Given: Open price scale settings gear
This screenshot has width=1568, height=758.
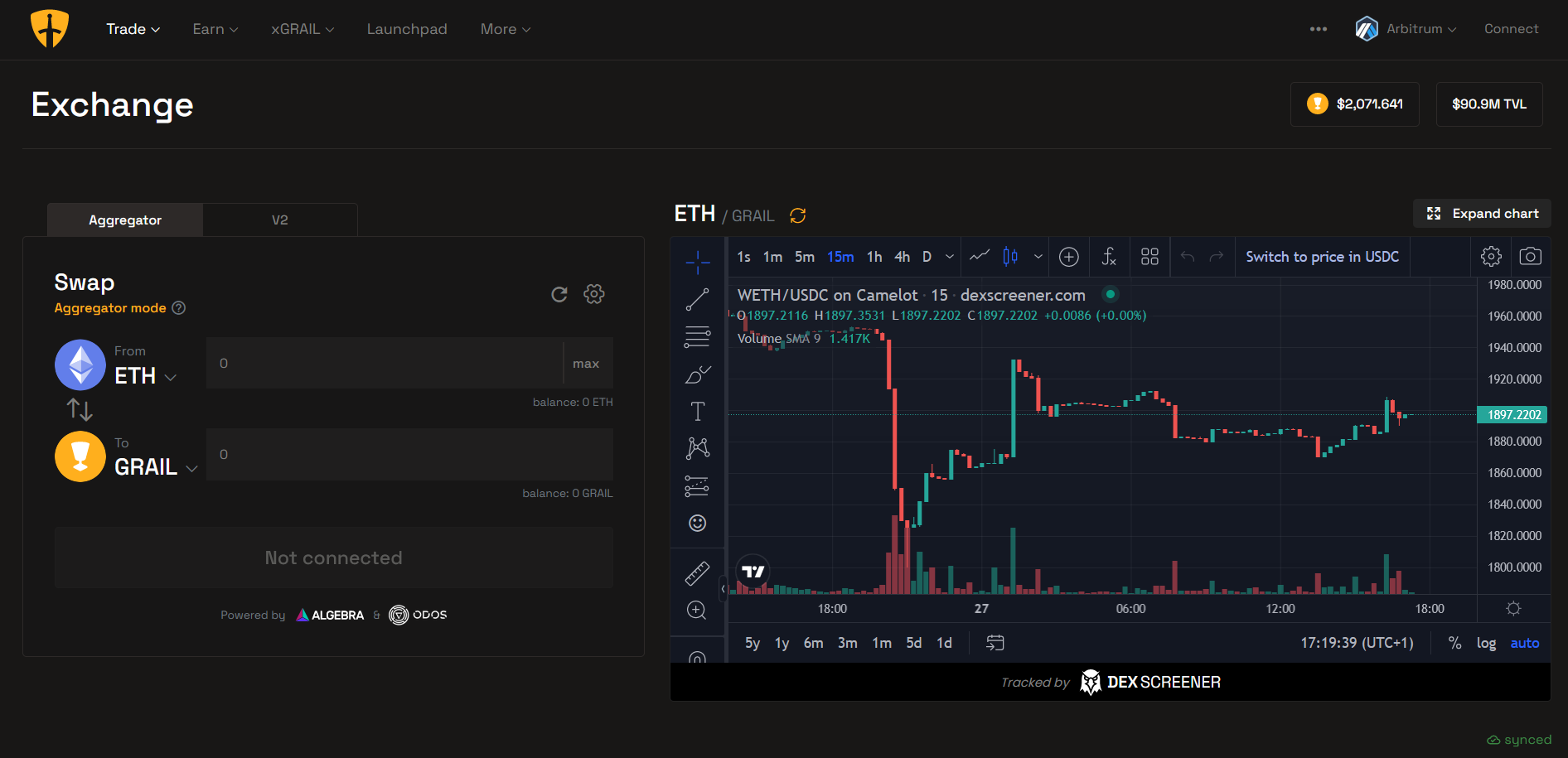Looking at the screenshot, I should coord(1513,609).
